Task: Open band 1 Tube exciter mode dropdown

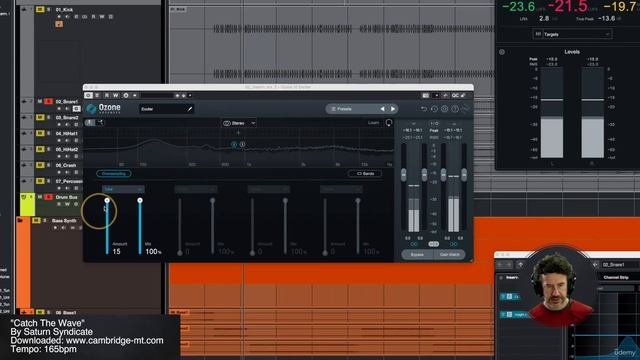Action: tap(123, 189)
